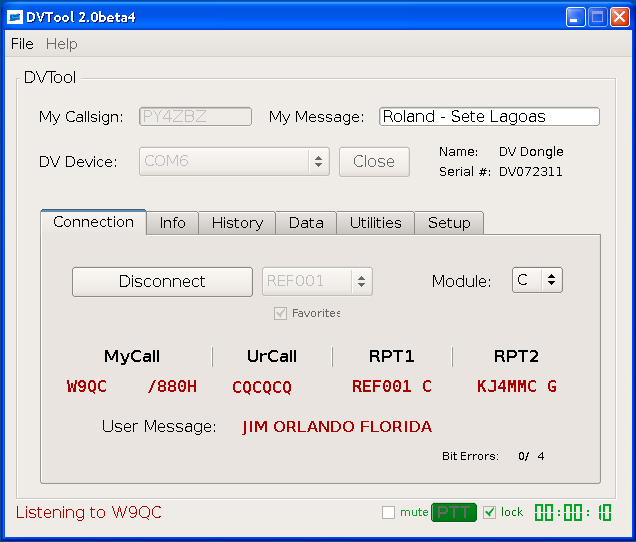Open the Module C dropdown
The width and height of the screenshot is (636, 542).
[x=537, y=280]
